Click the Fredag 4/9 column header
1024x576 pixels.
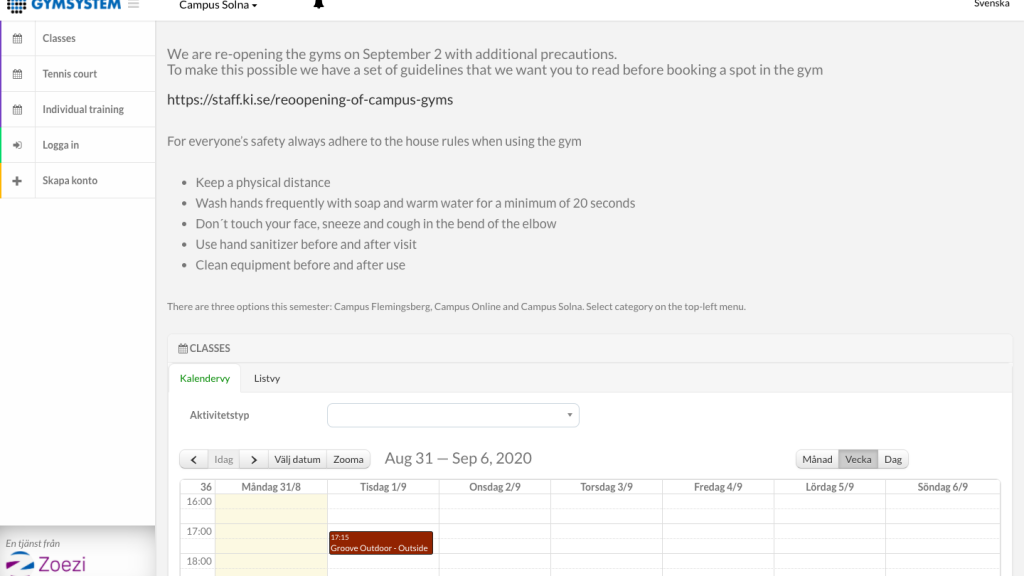click(x=718, y=487)
